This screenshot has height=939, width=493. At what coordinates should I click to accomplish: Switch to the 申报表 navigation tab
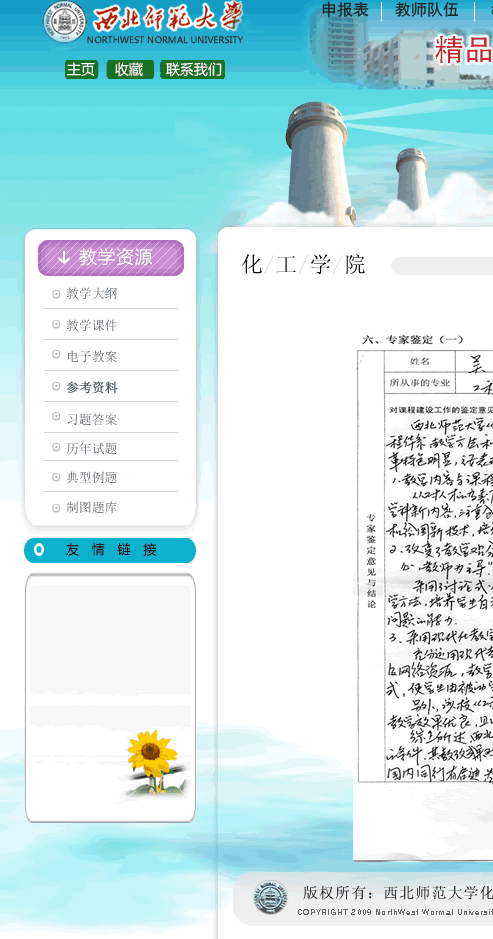(x=345, y=10)
